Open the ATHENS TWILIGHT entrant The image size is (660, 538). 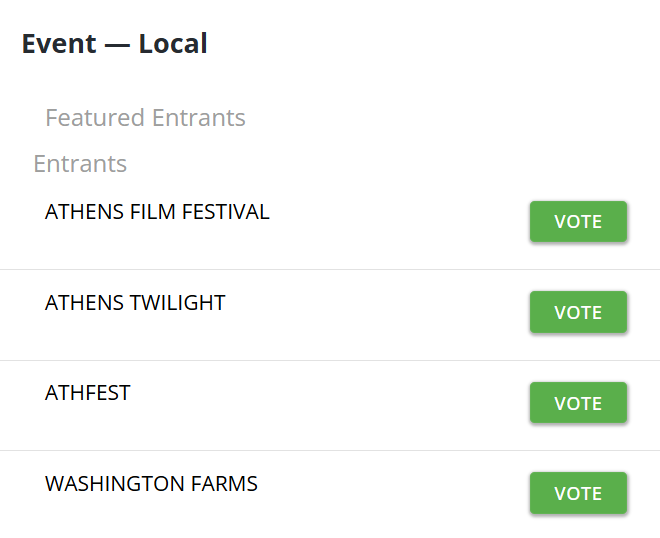click(135, 303)
